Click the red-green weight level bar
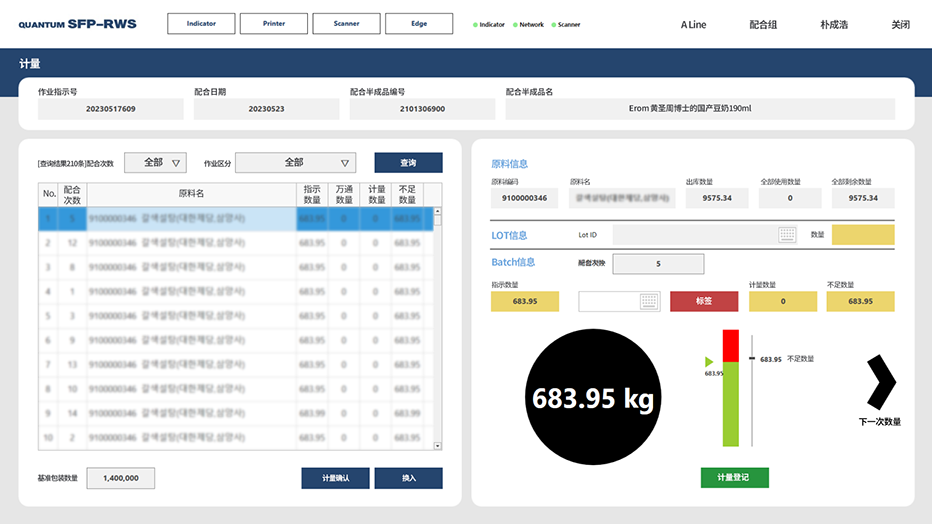Image resolution: width=932 pixels, height=524 pixels. [729, 388]
